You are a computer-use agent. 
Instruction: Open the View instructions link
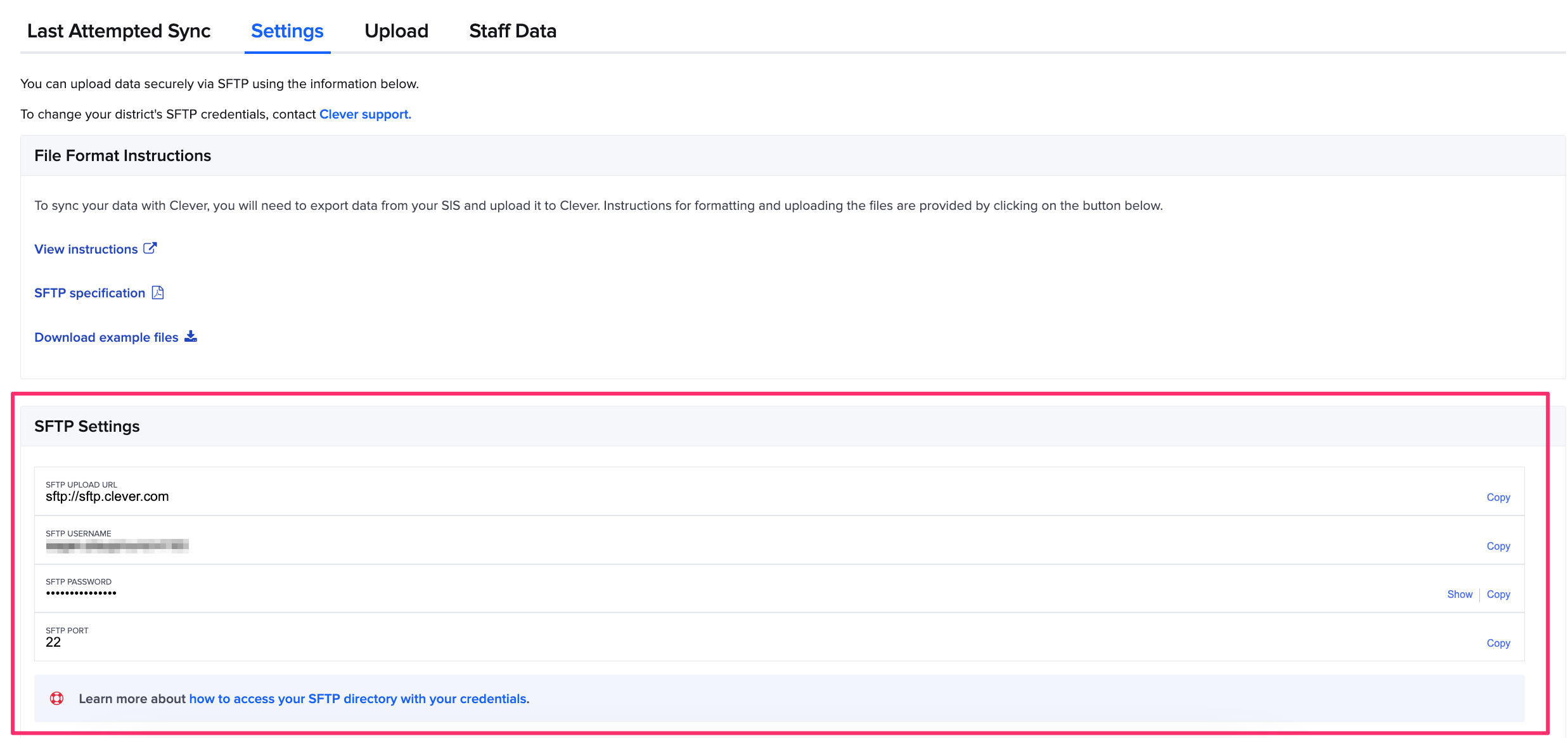(x=86, y=249)
